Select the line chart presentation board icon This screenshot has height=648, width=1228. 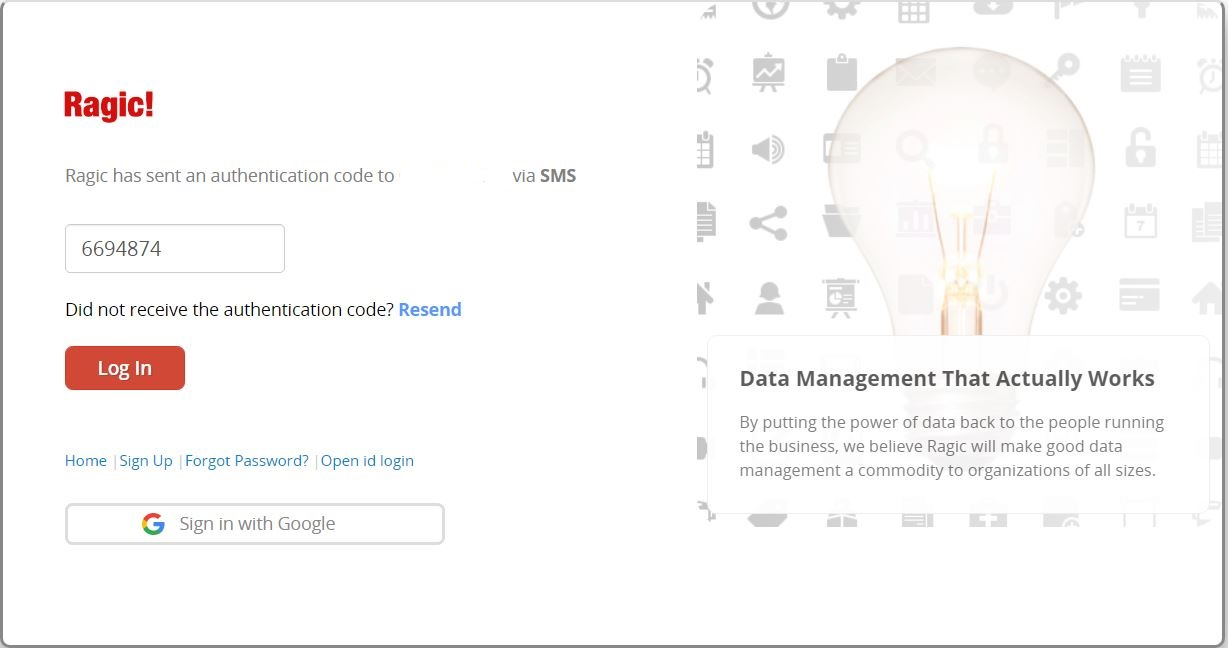[x=768, y=74]
